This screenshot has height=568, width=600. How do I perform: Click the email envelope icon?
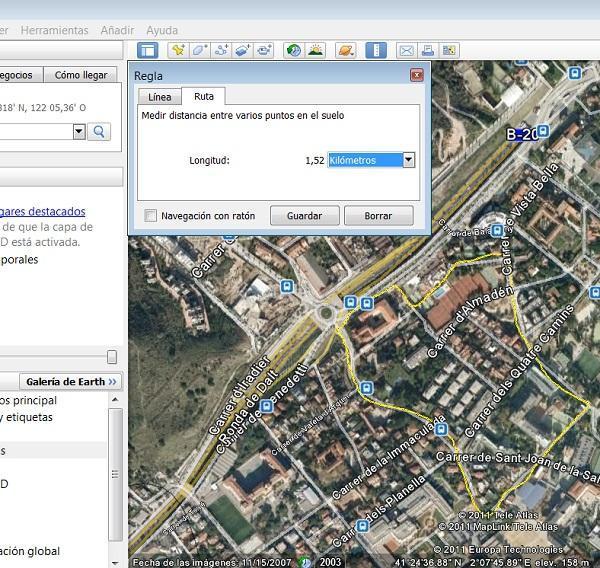click(x=406, y=50)
